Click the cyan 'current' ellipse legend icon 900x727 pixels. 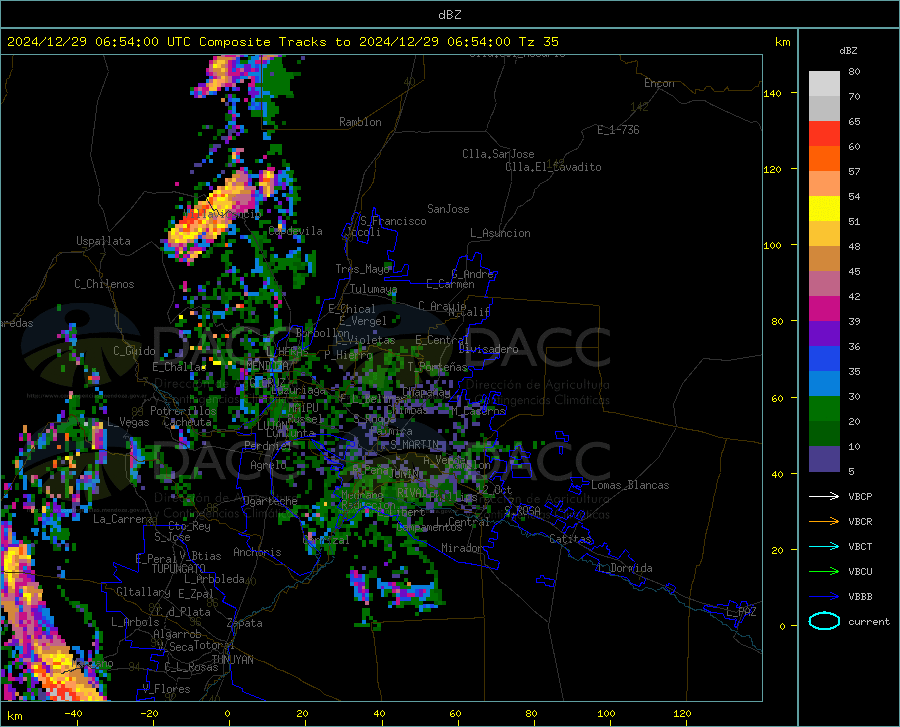[x=824, y=621]
